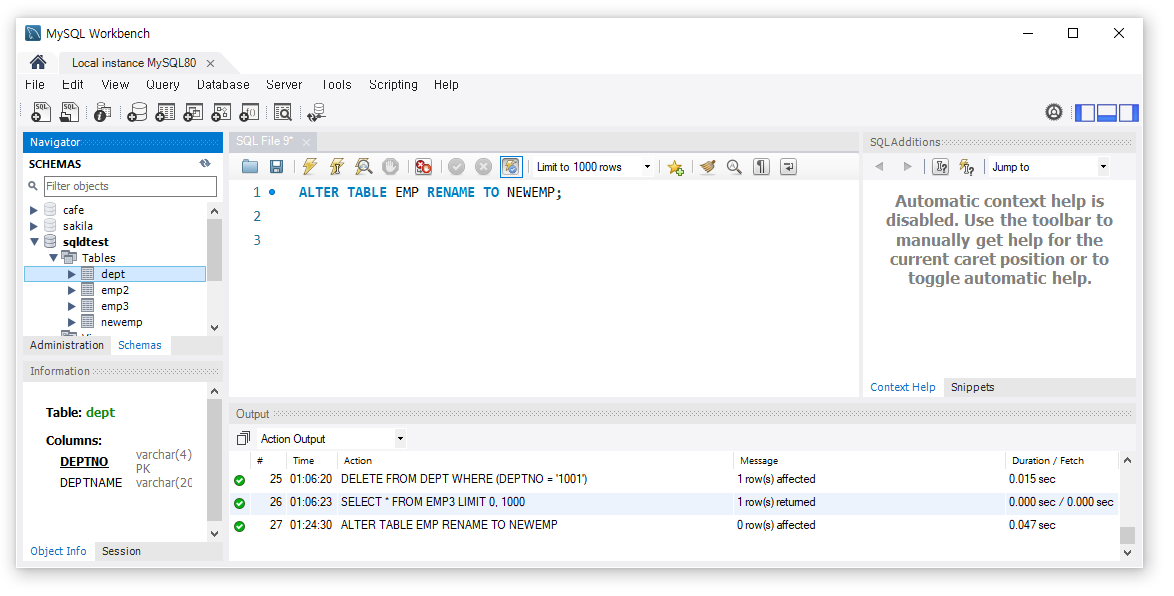Select the SELECT * FROM EMP3 output row
Image resolution: width=1174 pixels, height=596 pixels.
click(x=674, y=502)
